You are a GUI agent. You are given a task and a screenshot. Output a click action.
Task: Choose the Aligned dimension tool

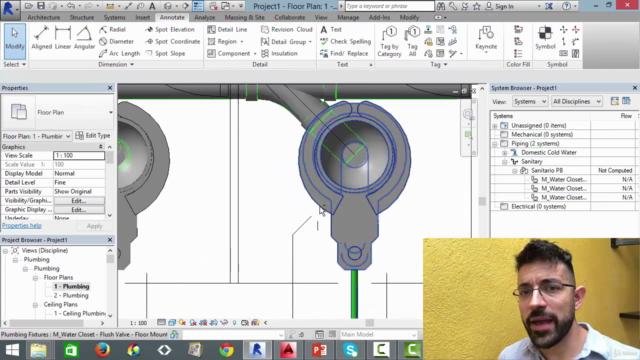tap(41, 38)
